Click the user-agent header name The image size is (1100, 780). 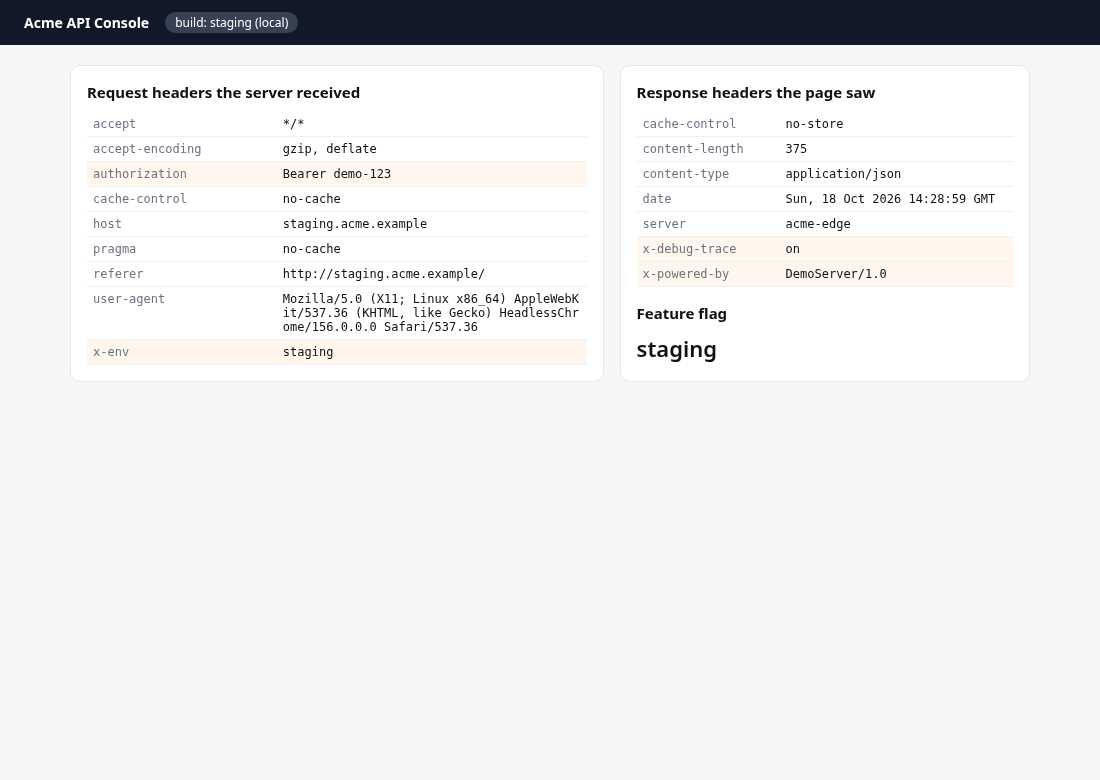129,299
